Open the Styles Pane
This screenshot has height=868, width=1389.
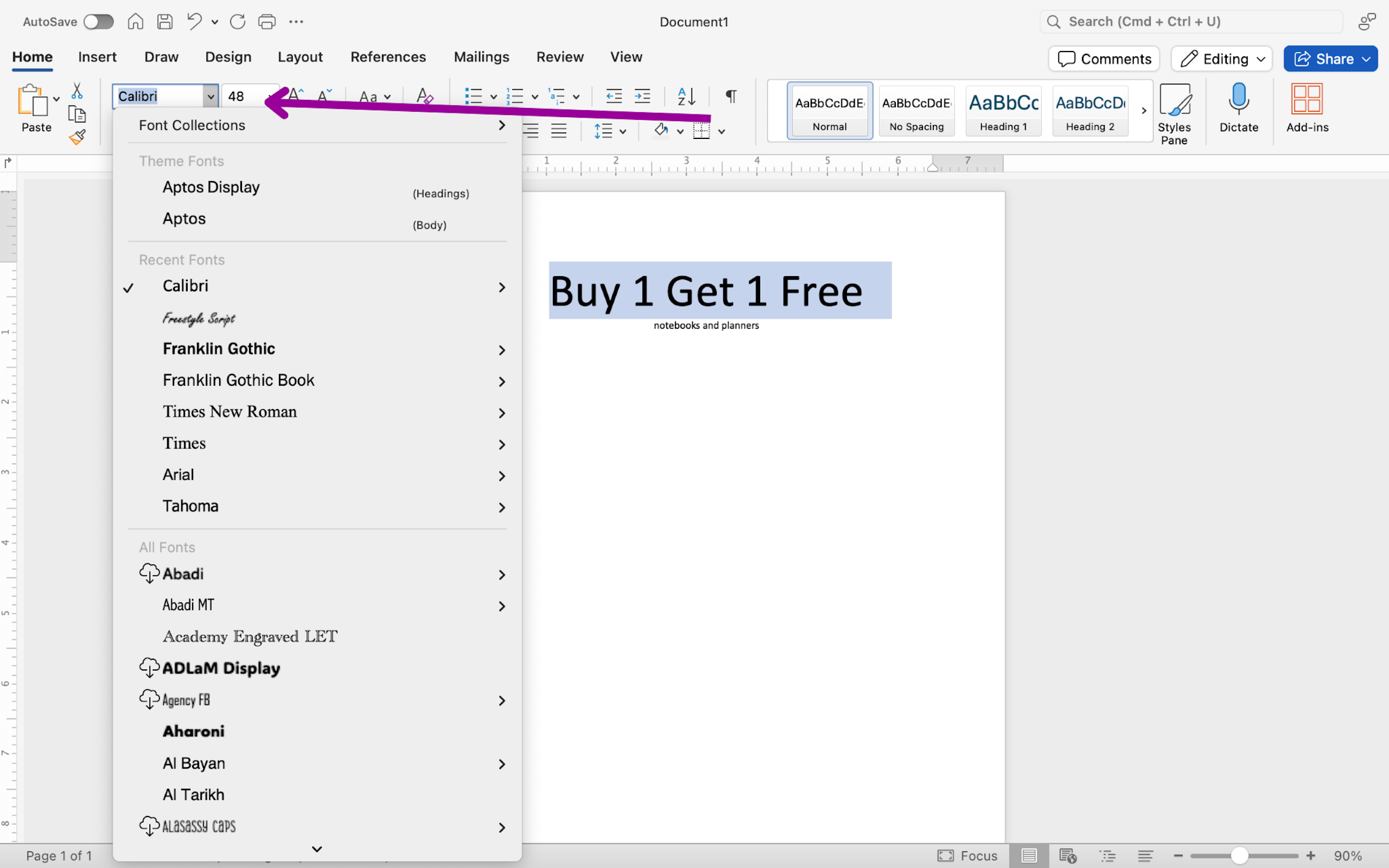(x=1174, y=114)
